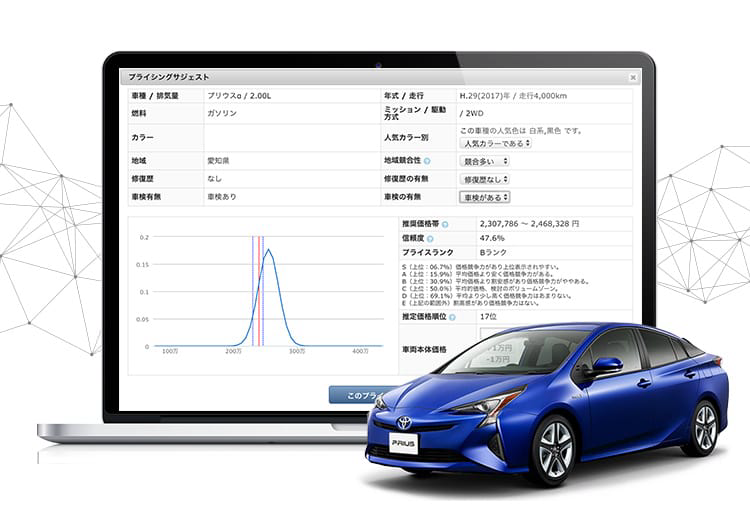Click the PRIUS license plate
750x515 pixels.
(x=403, y=443)
